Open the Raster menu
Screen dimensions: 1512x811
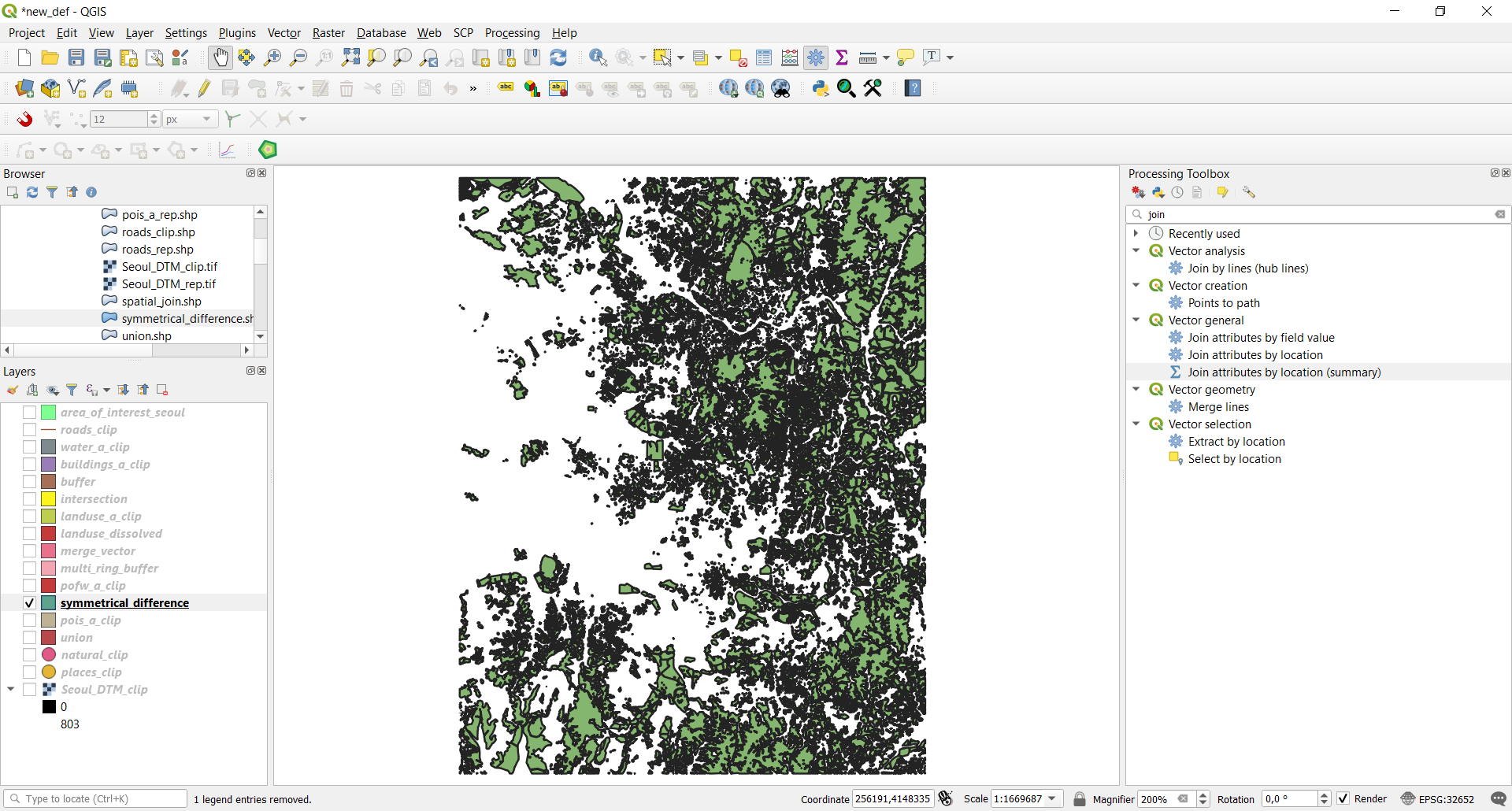pyautogui.click(x=328, y=33)
